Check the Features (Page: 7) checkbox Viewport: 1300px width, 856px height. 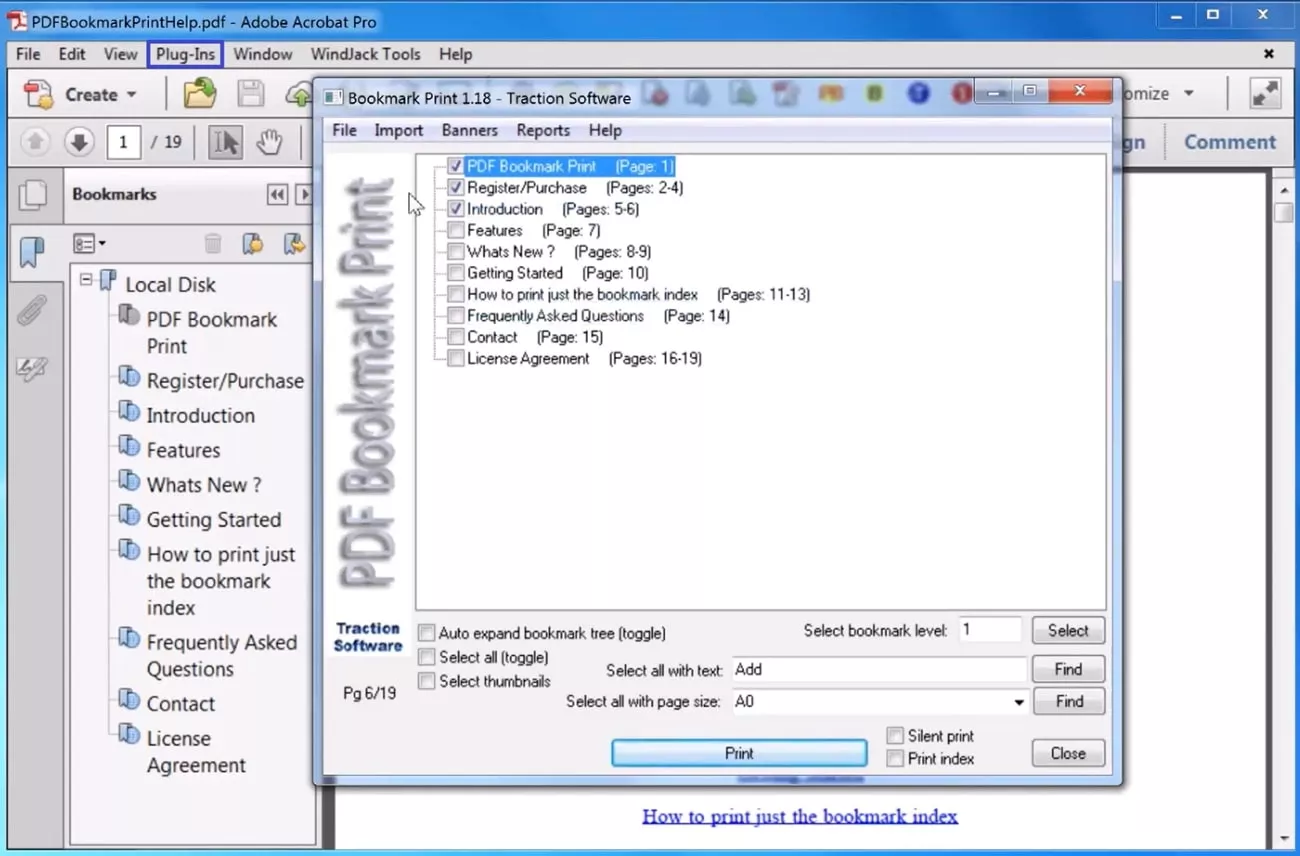pyautogui.click(x=456, y=231)
